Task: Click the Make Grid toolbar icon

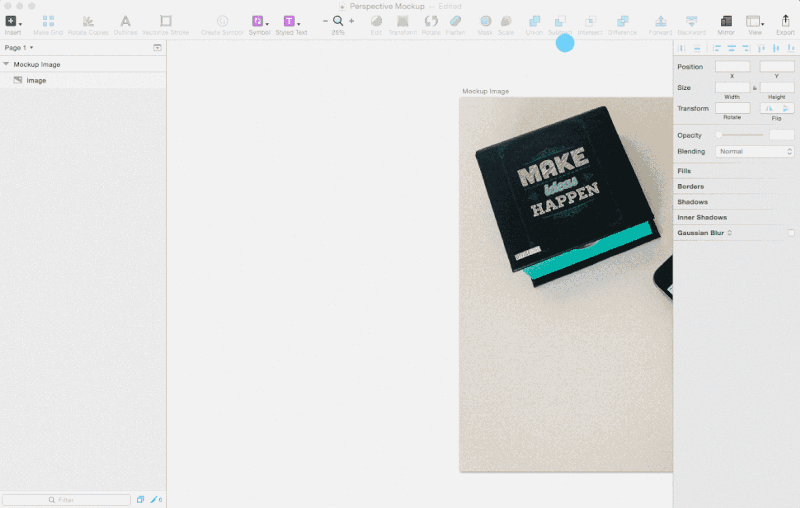Action: pos(48,21)
